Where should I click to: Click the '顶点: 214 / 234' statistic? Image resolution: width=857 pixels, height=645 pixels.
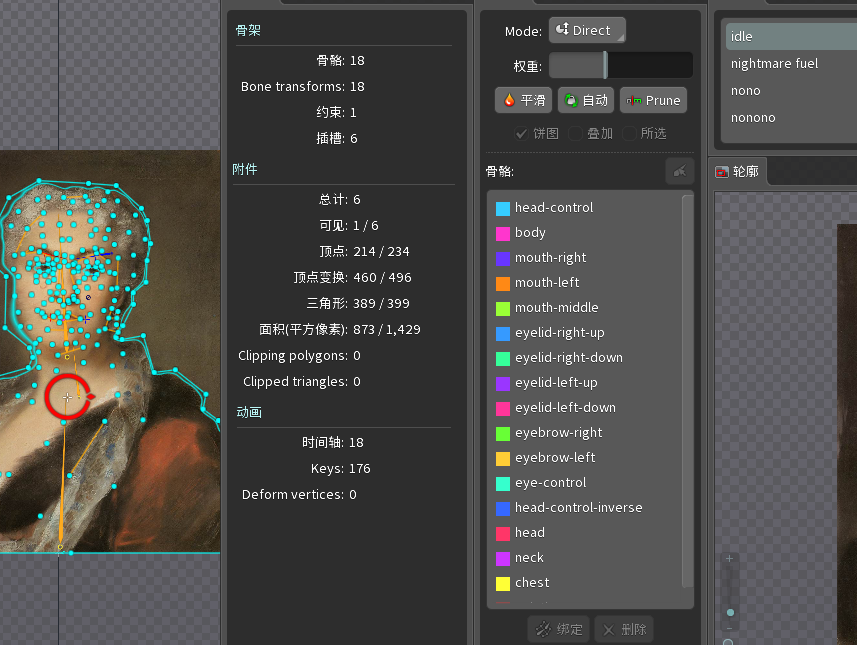click(364, 251)
